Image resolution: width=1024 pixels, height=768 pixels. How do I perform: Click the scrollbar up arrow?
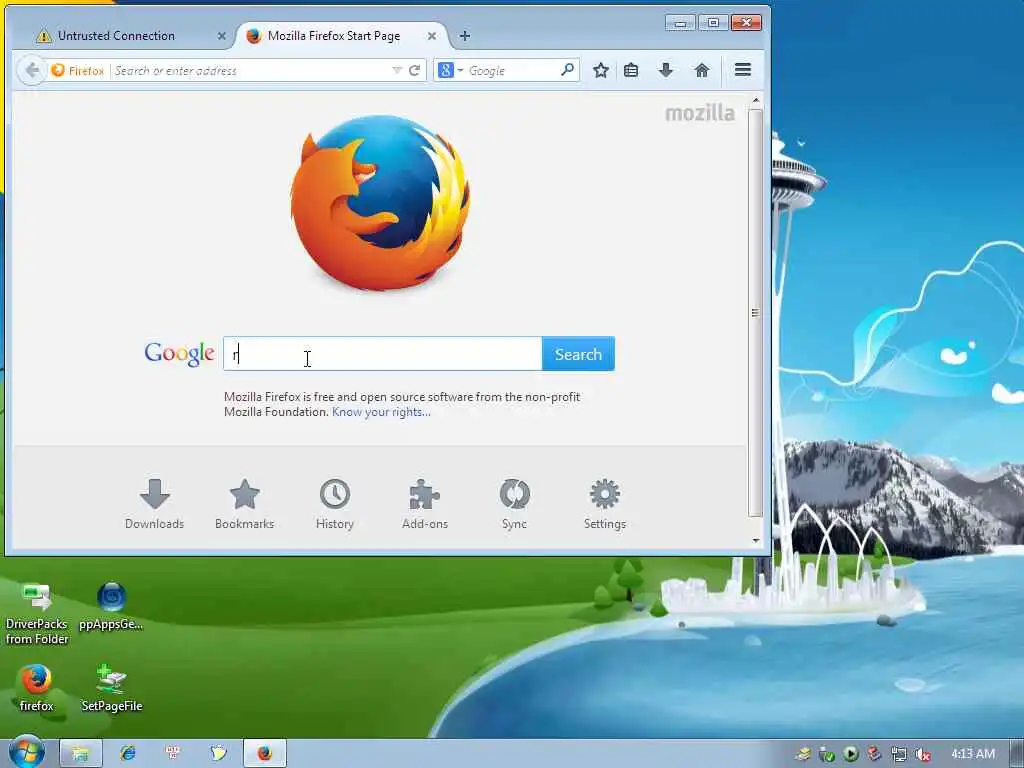click(x=756, y=101)
